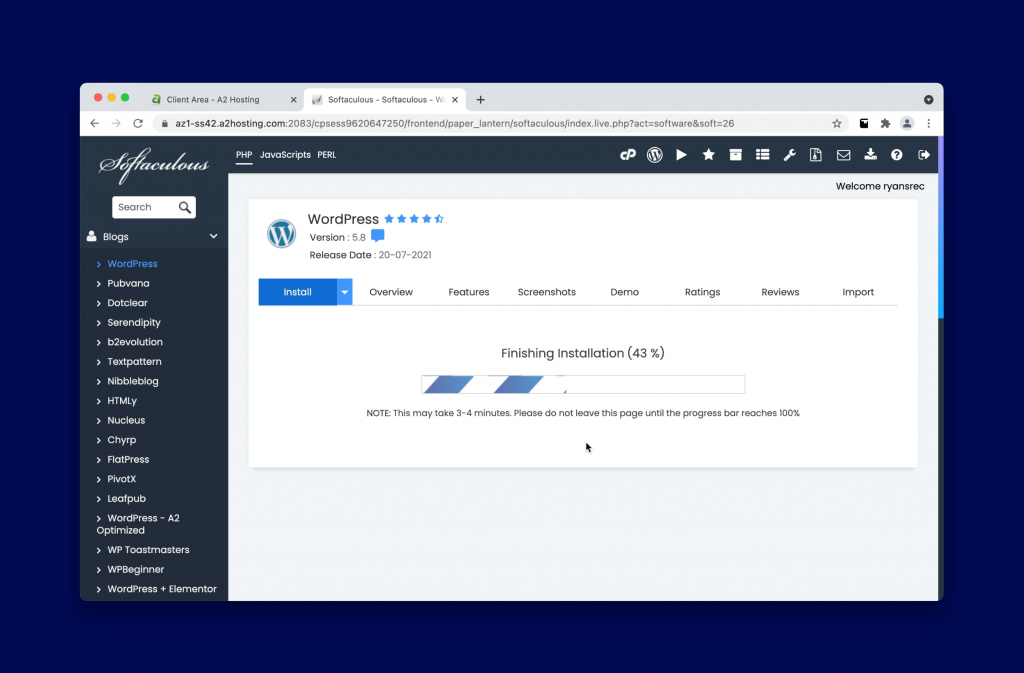The width and height of the screenshot is (1024, 673).
Task: Open the all installations box icon
Action: pyautogui.click(x=735, y=155)
